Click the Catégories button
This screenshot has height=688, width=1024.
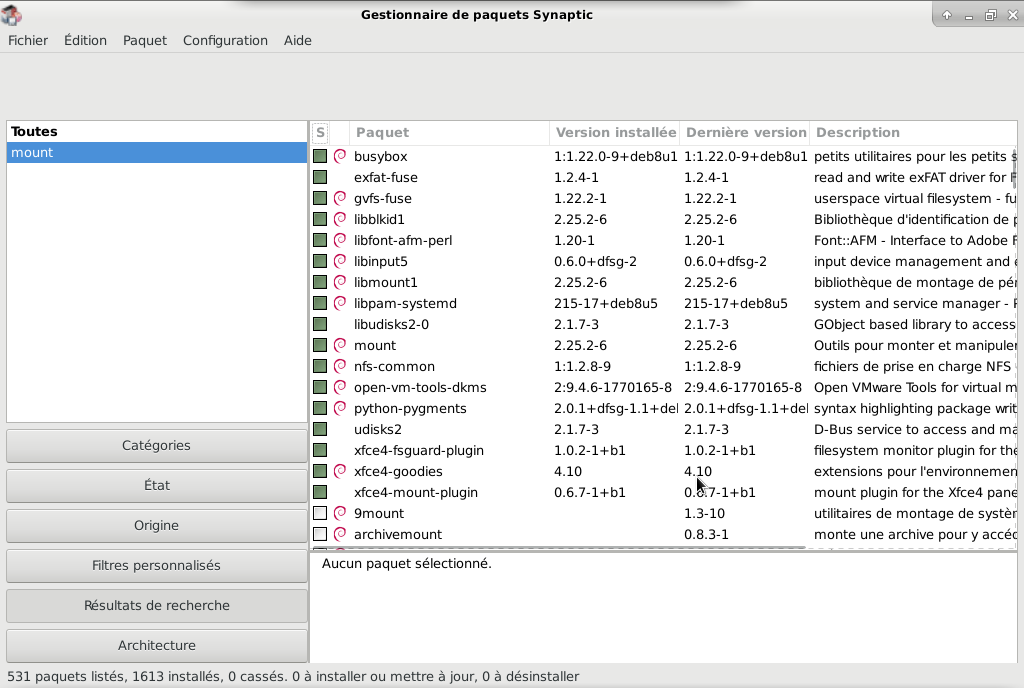(x=157, y=445)
